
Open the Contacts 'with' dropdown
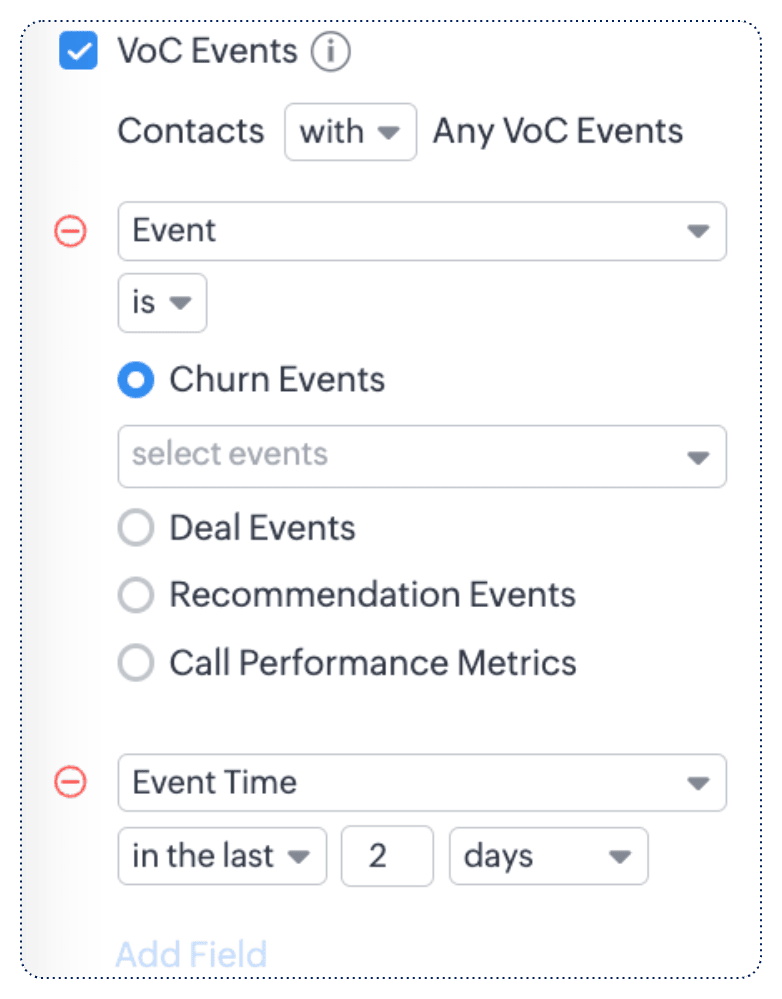350,131
